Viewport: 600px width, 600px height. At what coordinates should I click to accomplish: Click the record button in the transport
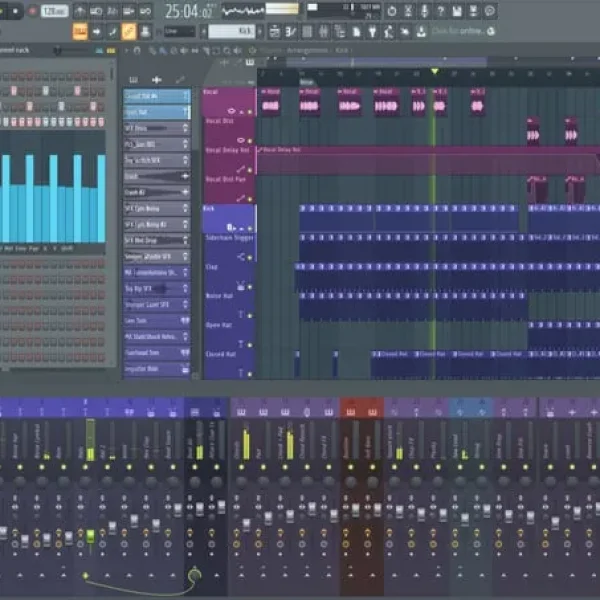pos(31,11)
